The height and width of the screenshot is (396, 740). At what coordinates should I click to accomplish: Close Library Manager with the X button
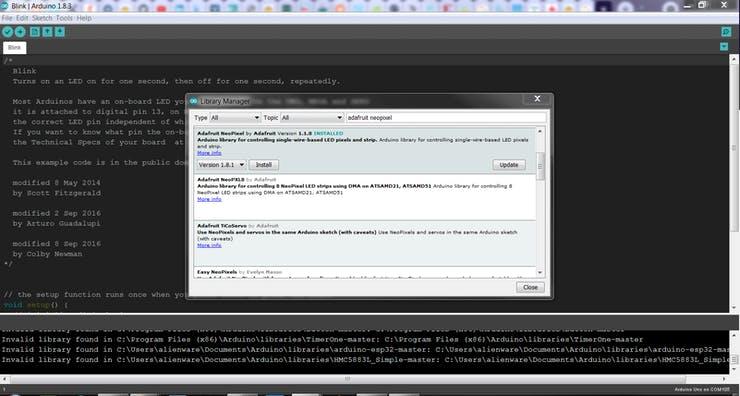coord(537,99)
